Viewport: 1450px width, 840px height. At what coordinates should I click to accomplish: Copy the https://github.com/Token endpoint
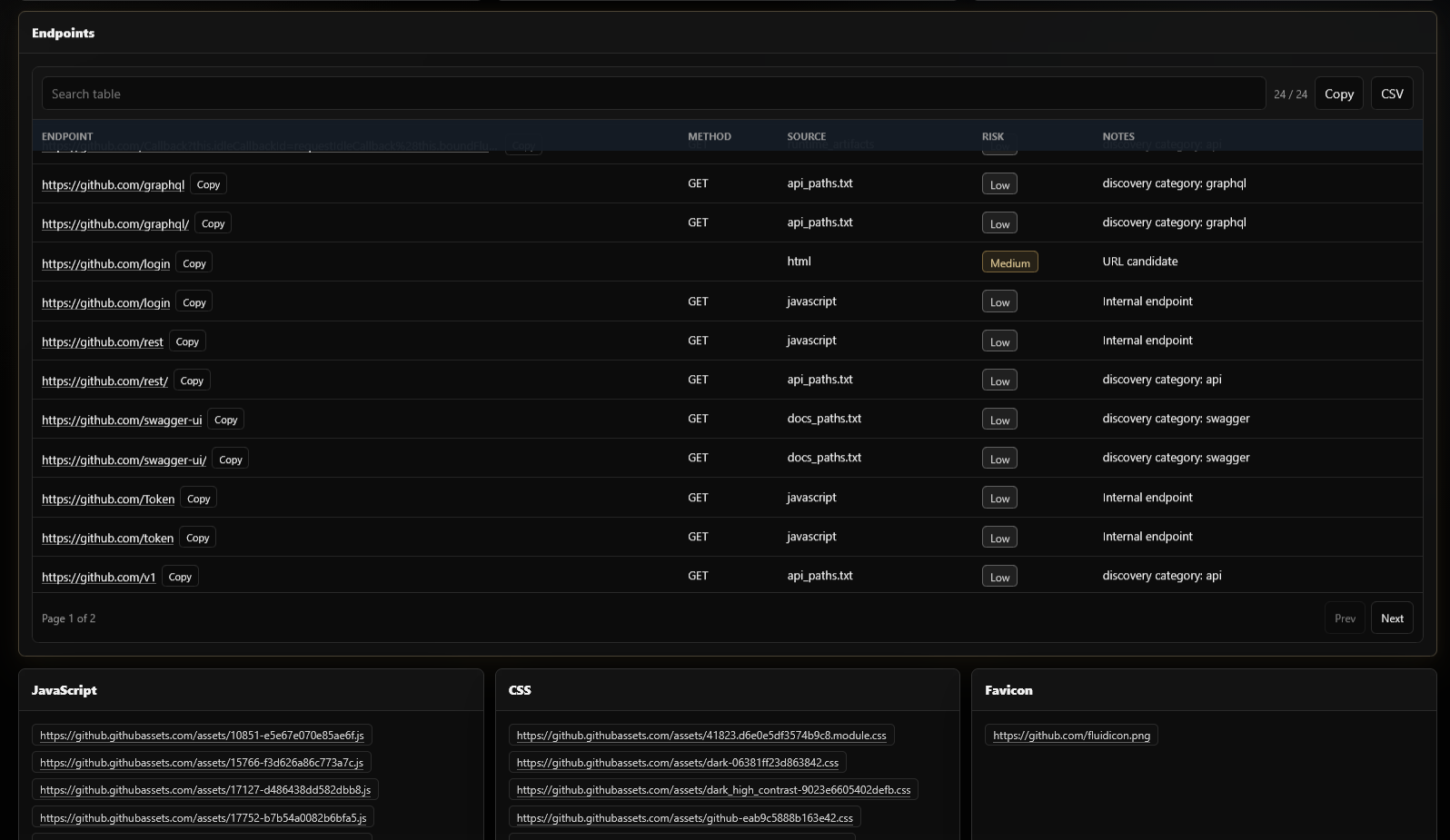click(x=198, y=499)
